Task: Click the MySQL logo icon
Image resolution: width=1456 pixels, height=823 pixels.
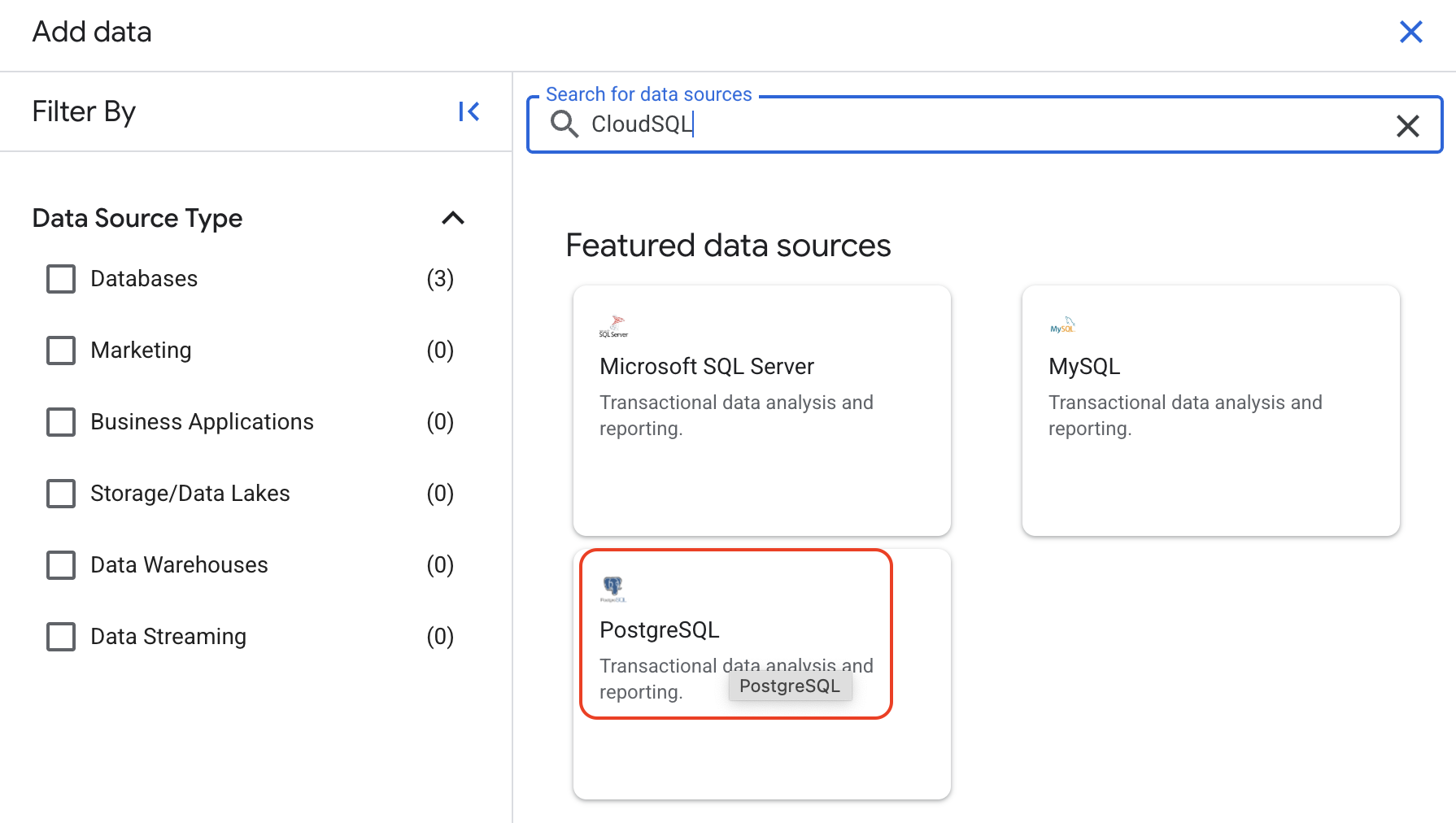Action: point(1062,325)
